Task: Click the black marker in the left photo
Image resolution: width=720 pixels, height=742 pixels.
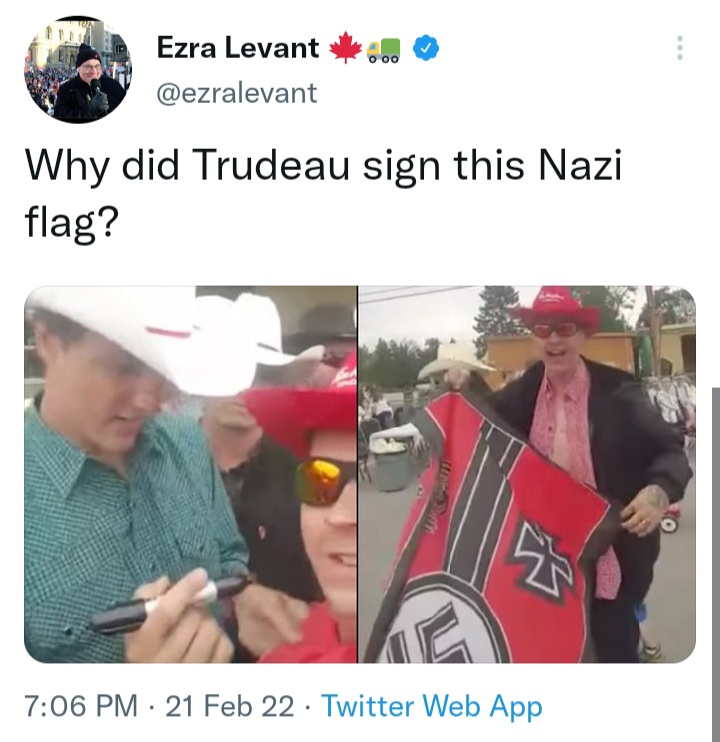Action: tap(170, 603)
